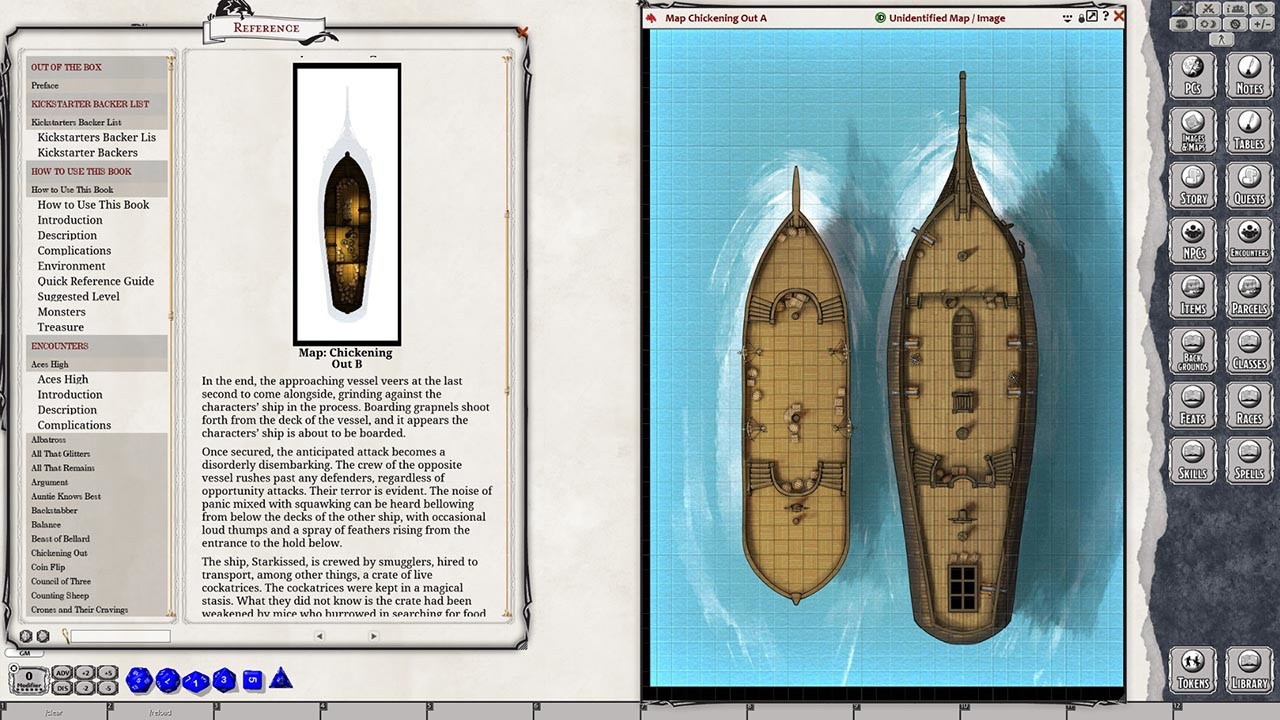Select the blue d20 die

point(138,679)
